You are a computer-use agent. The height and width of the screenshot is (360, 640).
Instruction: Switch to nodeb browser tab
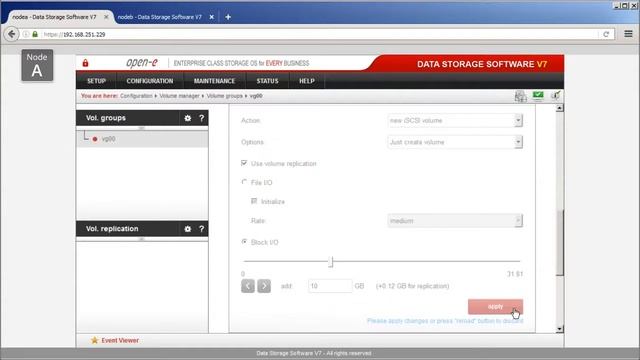160,17
